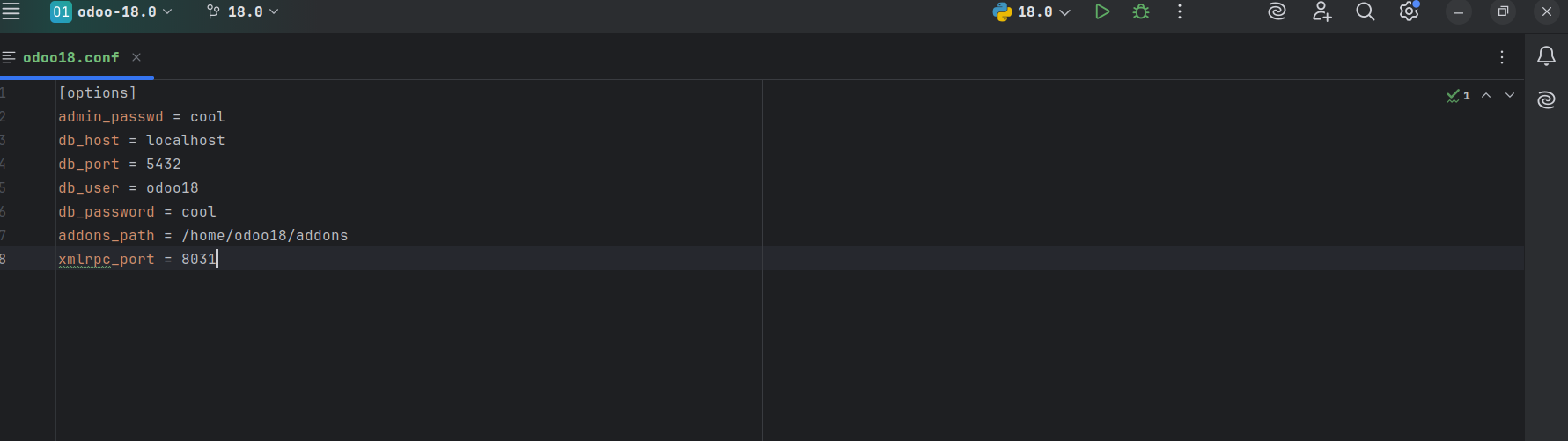Expand the odoo-18.0 project dropdown
This screenshot has width=1568, height=441.
coord(112,11)
